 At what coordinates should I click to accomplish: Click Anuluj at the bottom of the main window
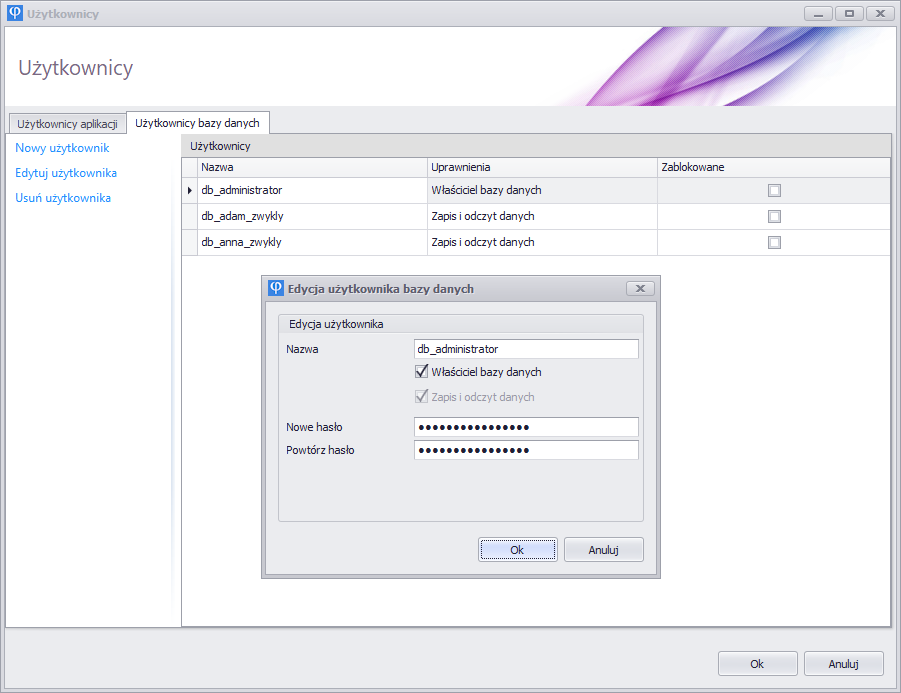coord(844,664)
